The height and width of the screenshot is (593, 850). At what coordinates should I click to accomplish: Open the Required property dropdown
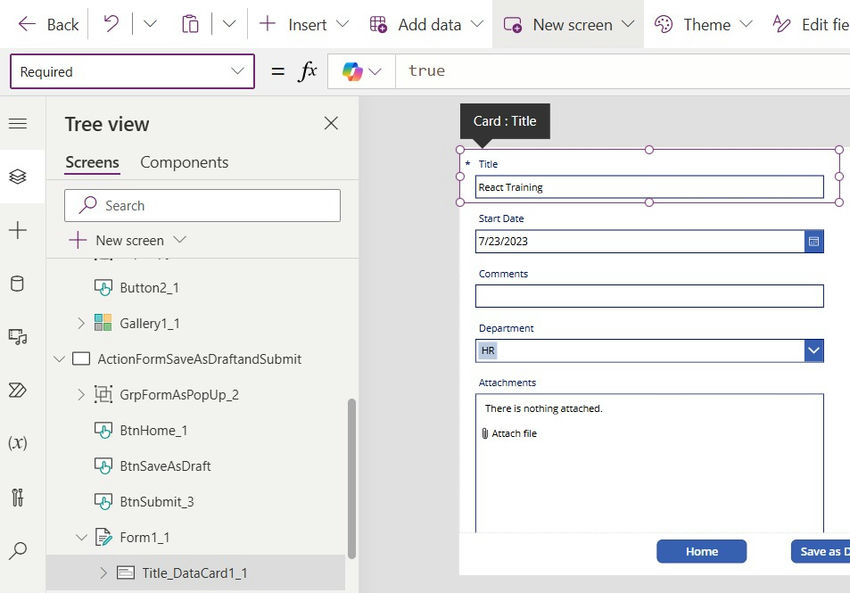click(236, 71)
